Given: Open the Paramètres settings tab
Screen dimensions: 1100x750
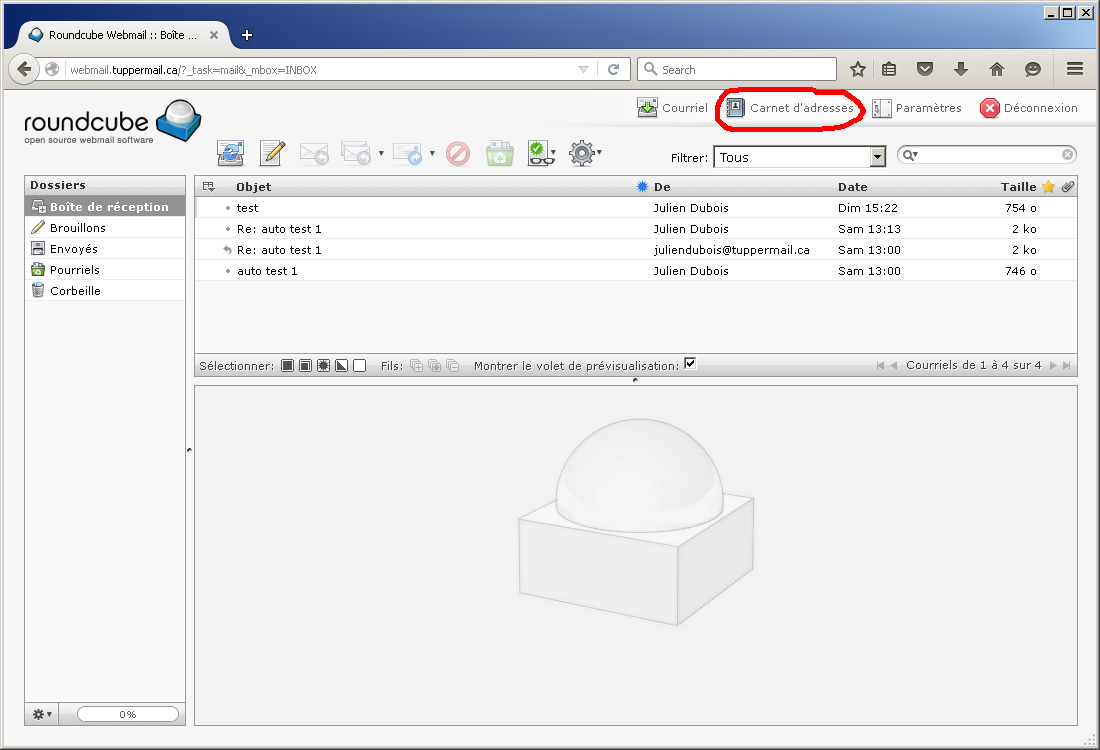Looking at the screenshot, I should pos(917,108).
